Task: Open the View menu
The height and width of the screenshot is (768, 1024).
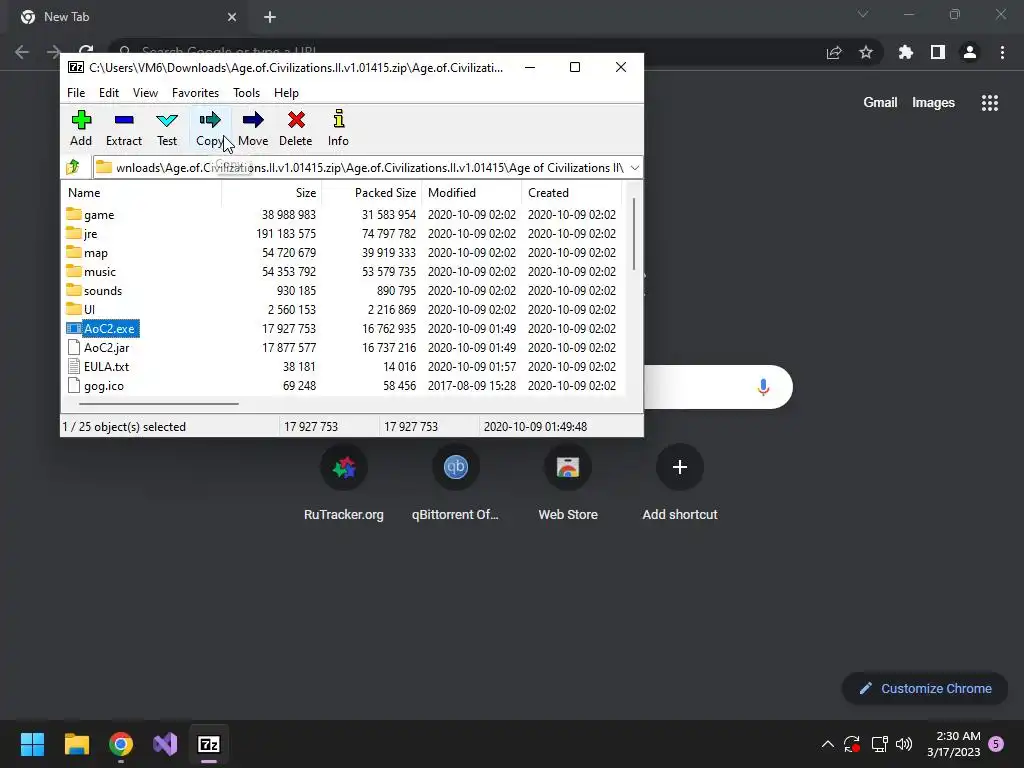Action: click(145, 93)
